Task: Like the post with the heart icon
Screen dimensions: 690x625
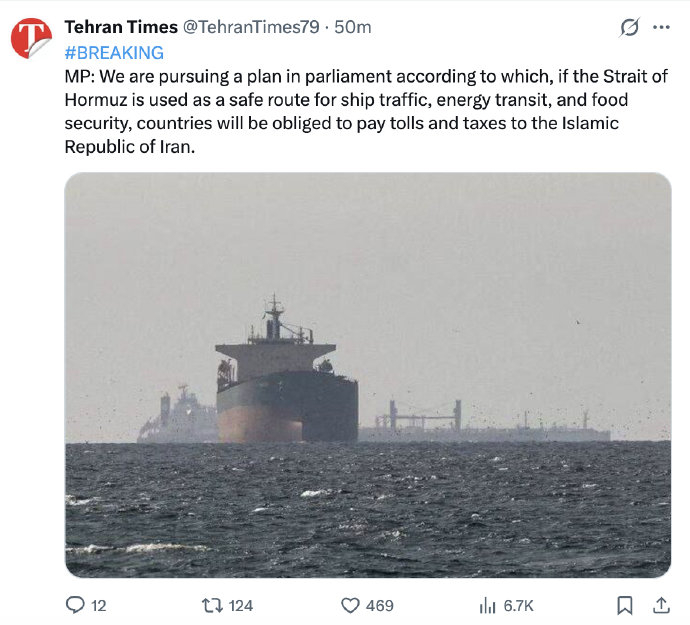Action: [x=350, y=605]
